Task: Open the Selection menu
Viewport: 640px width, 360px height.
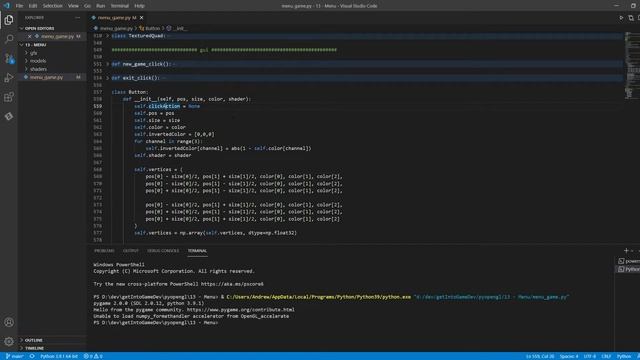Action: pyautogui.click(x=53, y=6)
